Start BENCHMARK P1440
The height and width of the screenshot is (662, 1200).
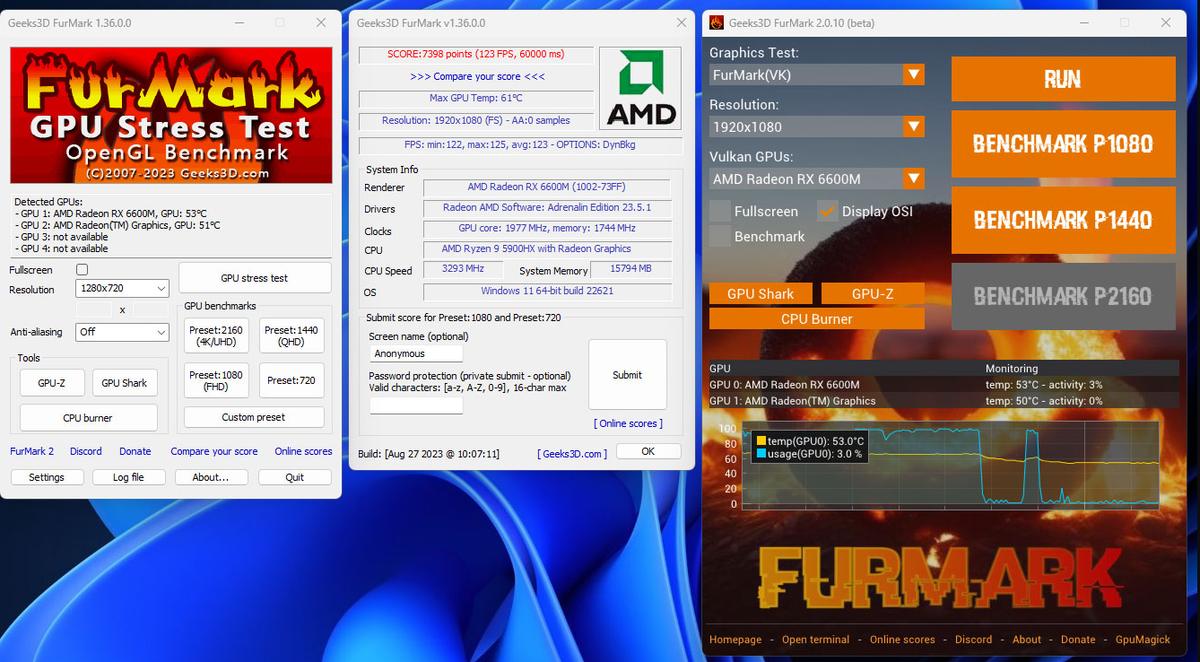tap(1063, 220)
